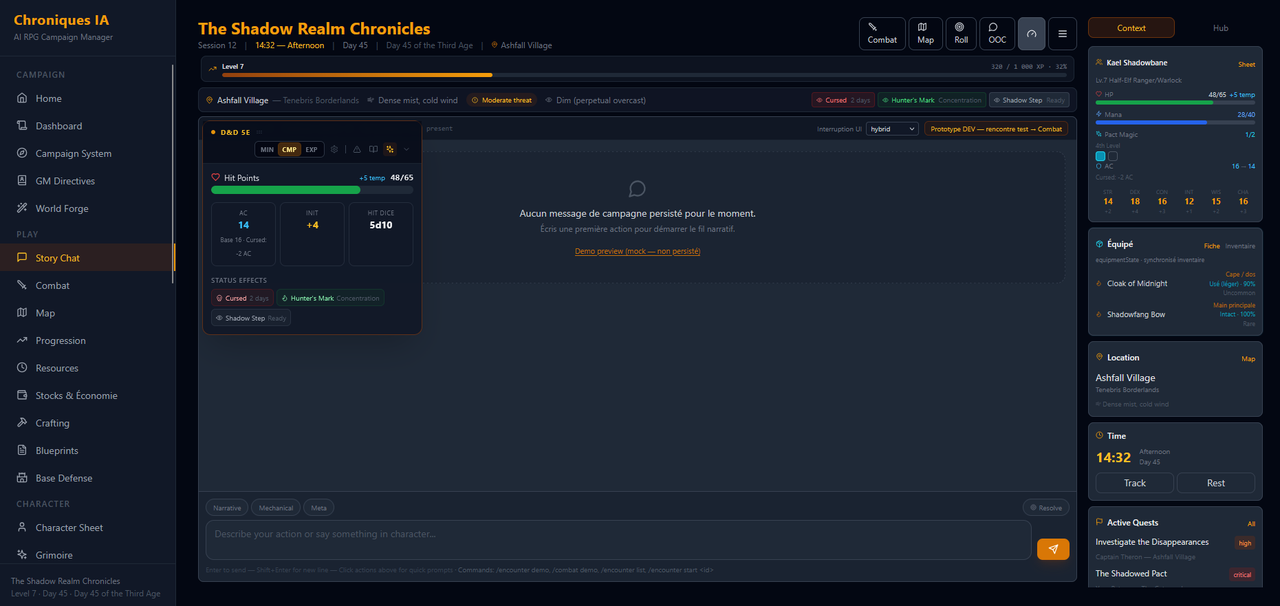Toggle Cursed status visibility in top bar
Viewport: 1280px width, 606px height.
(x=843, y=100)
